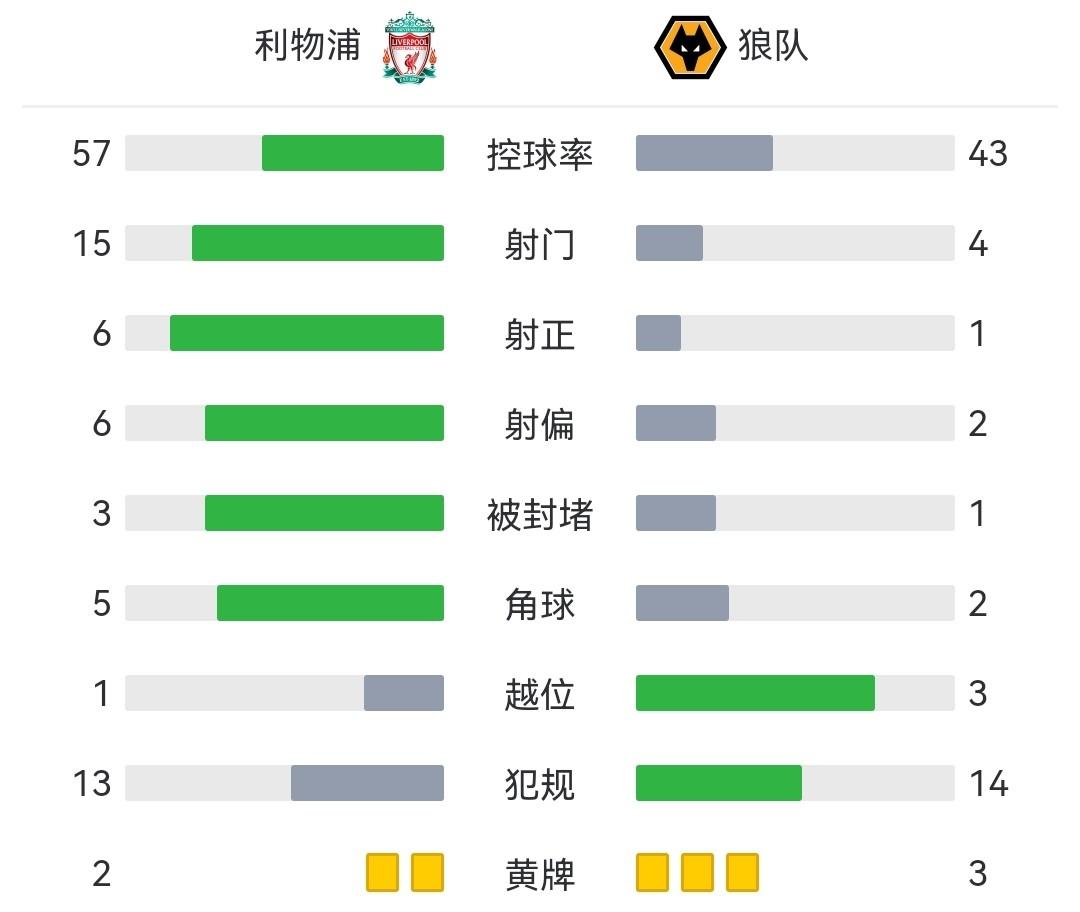Click the Liverpool club crest icon
This screenshot has width=1080, height=912.
(407, 47)
